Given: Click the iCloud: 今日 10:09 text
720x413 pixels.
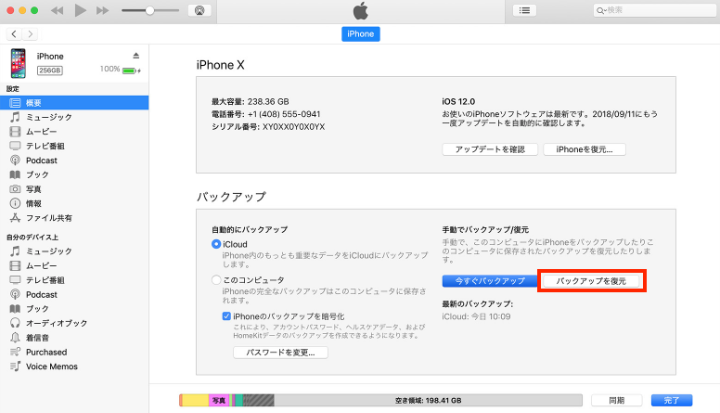Looking at the screenshot, I should click(x=476, y=317).
